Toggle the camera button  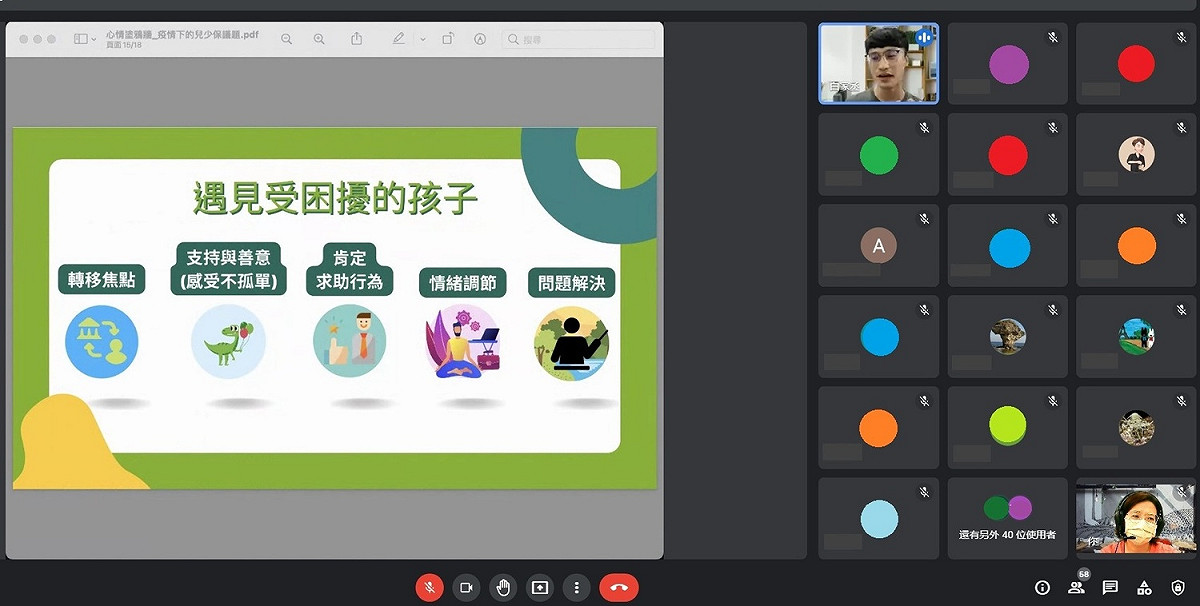[x=466, y=588]
